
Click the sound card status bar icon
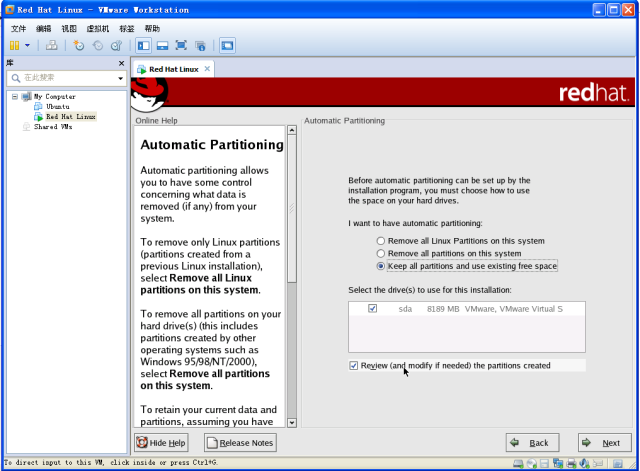pos(584,463)
